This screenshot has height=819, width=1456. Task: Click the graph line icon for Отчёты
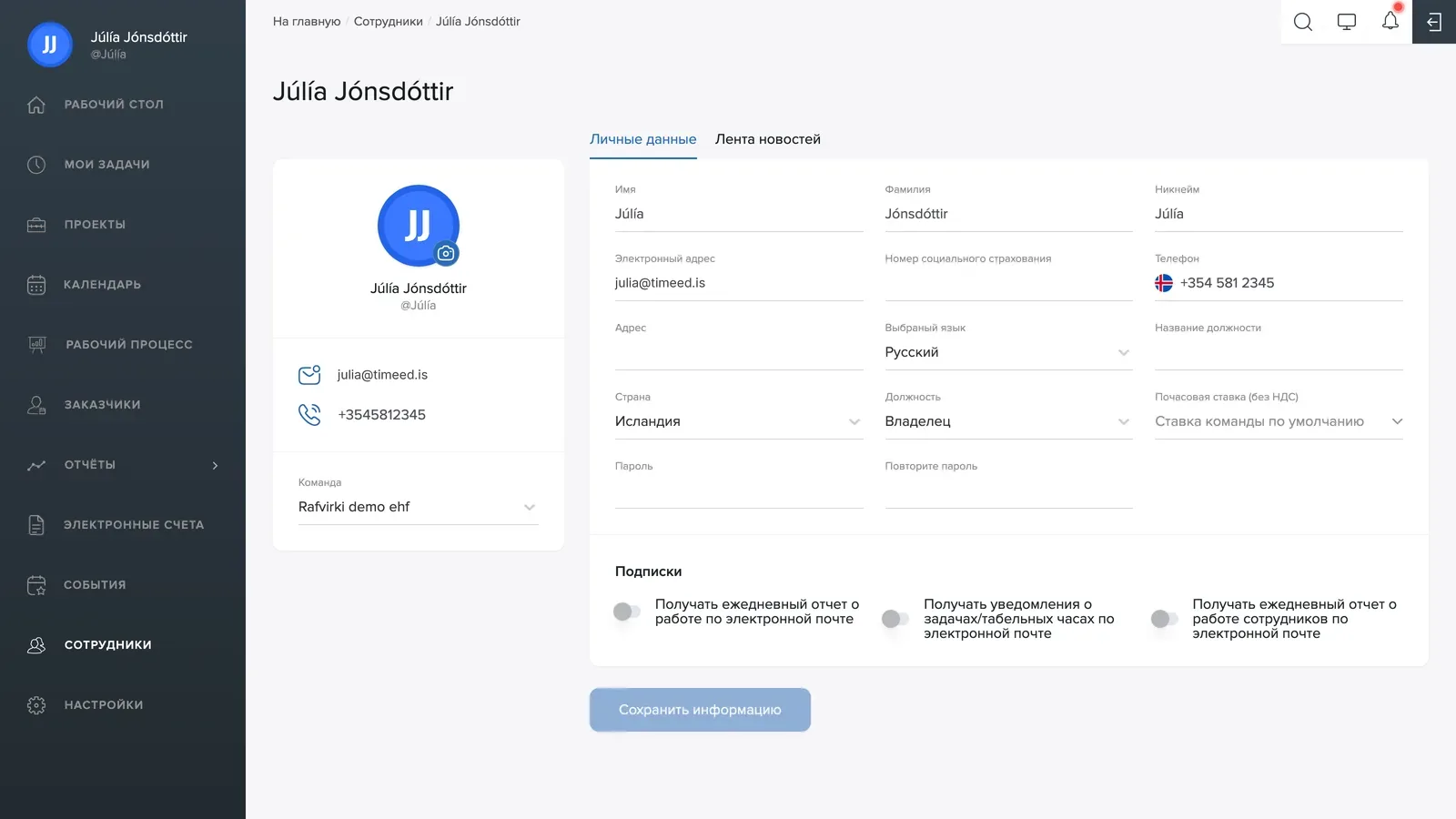36,465
